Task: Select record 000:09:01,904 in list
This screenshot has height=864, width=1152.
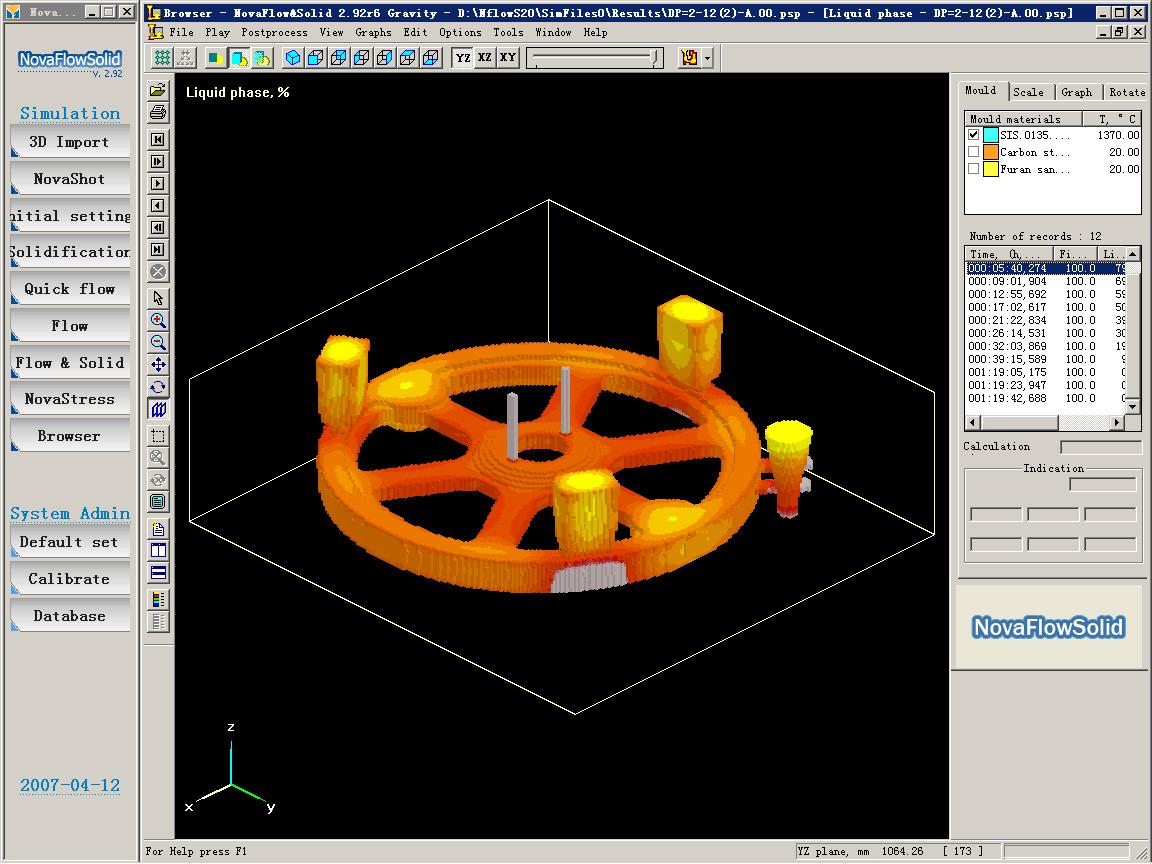Action: coord(1045,281)
